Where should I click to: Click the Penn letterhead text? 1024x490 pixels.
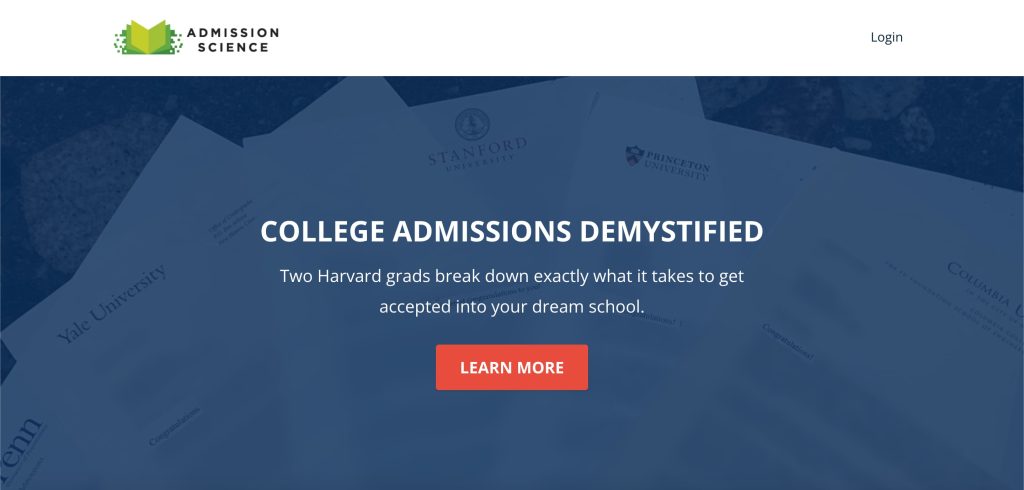20,446
